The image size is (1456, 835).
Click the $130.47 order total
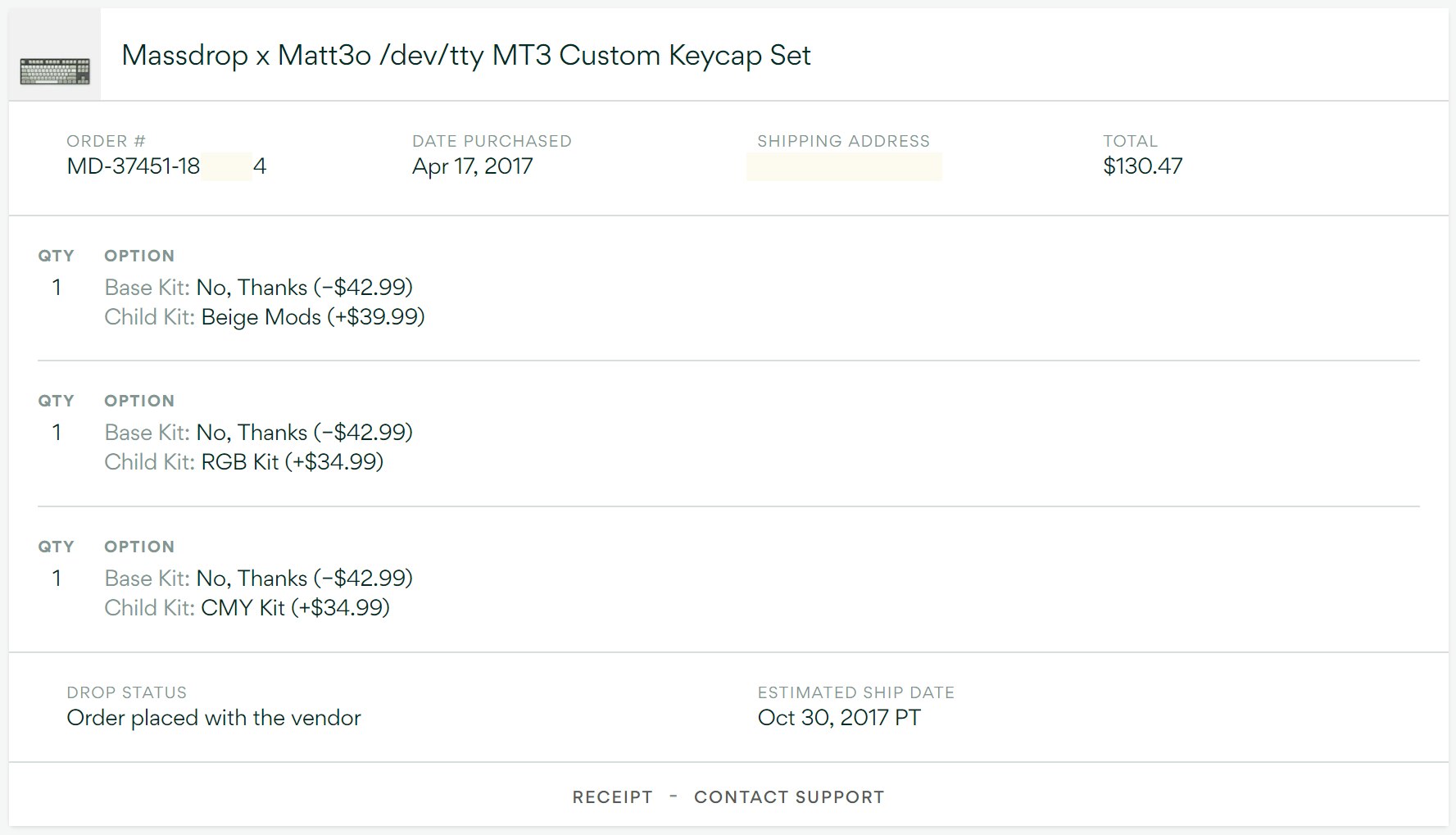[x=1142, y=166]
